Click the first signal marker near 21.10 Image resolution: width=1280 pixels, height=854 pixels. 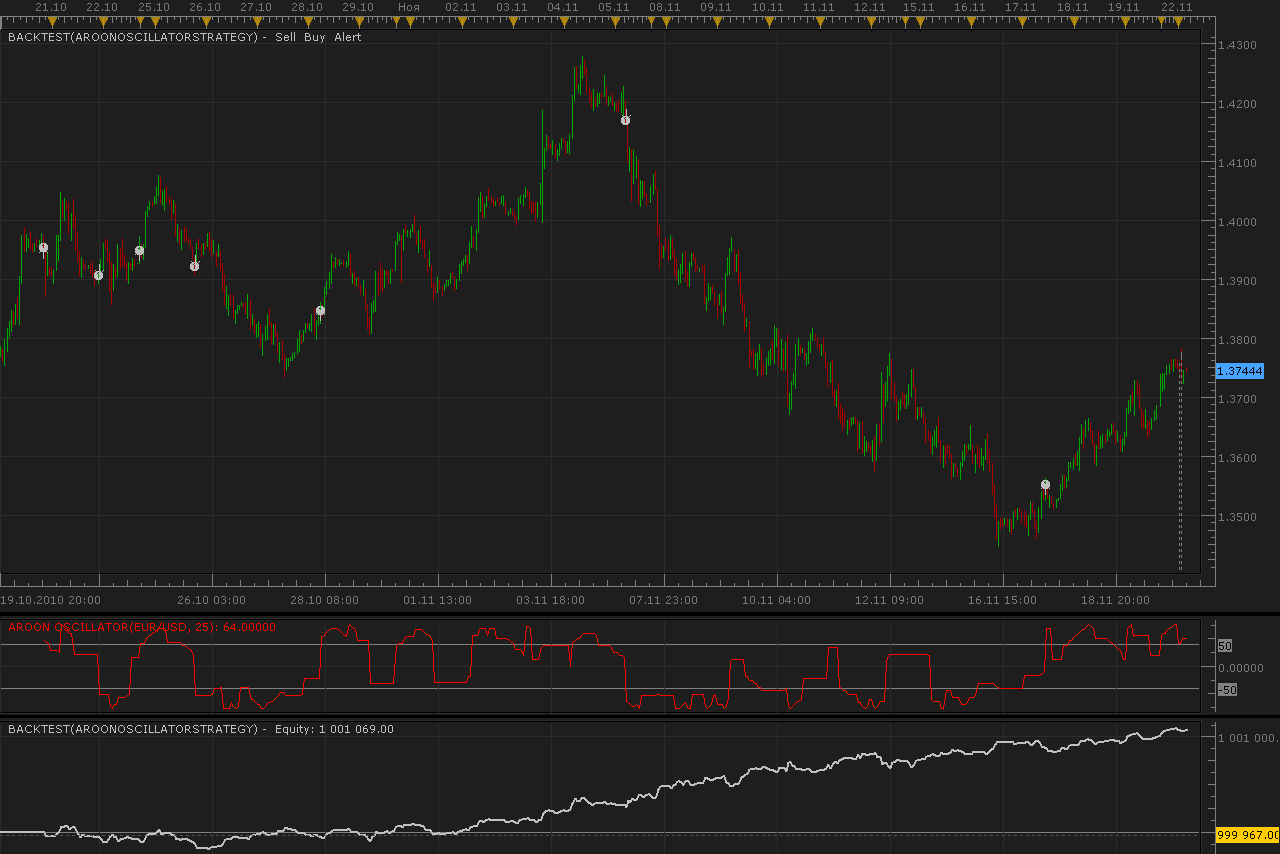tap(43, 248)
